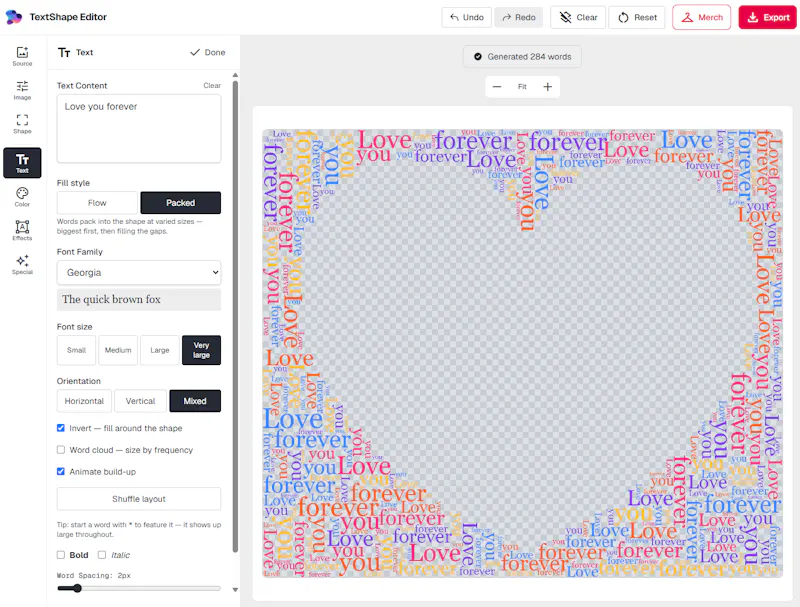Click the text panel scrollbar up arrow

pos(235,75)
